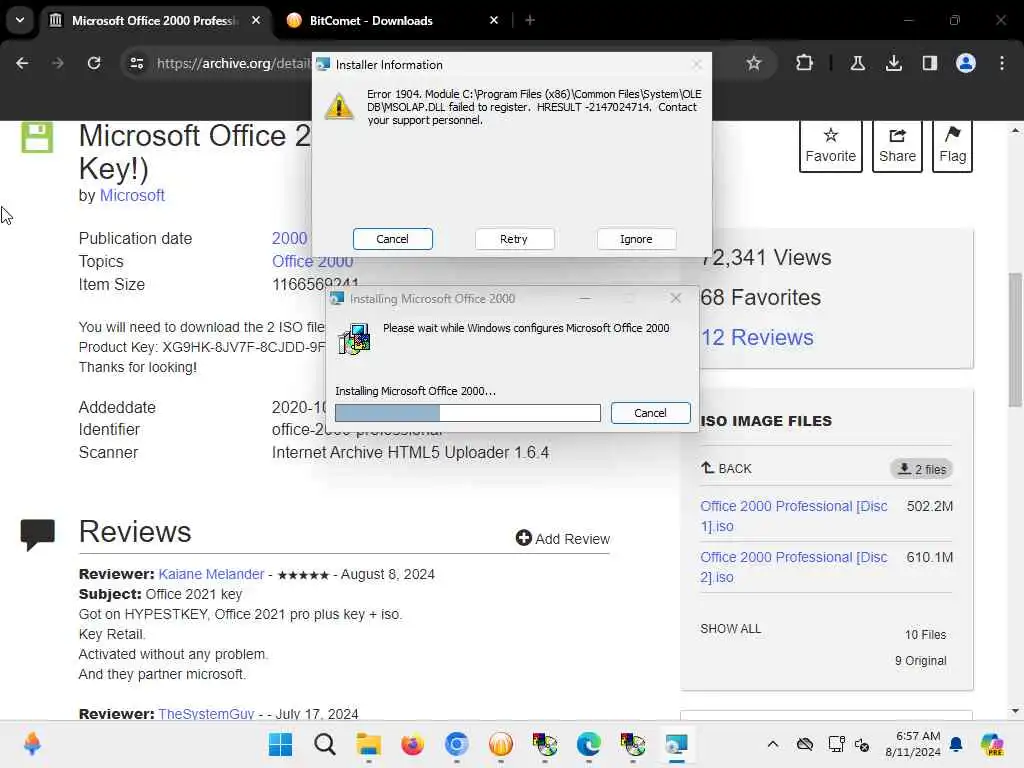This screenshot has height=768, width=1024.
Task: Click the Favorite star button
Action: pyautogui.click(x=830, y=146)
